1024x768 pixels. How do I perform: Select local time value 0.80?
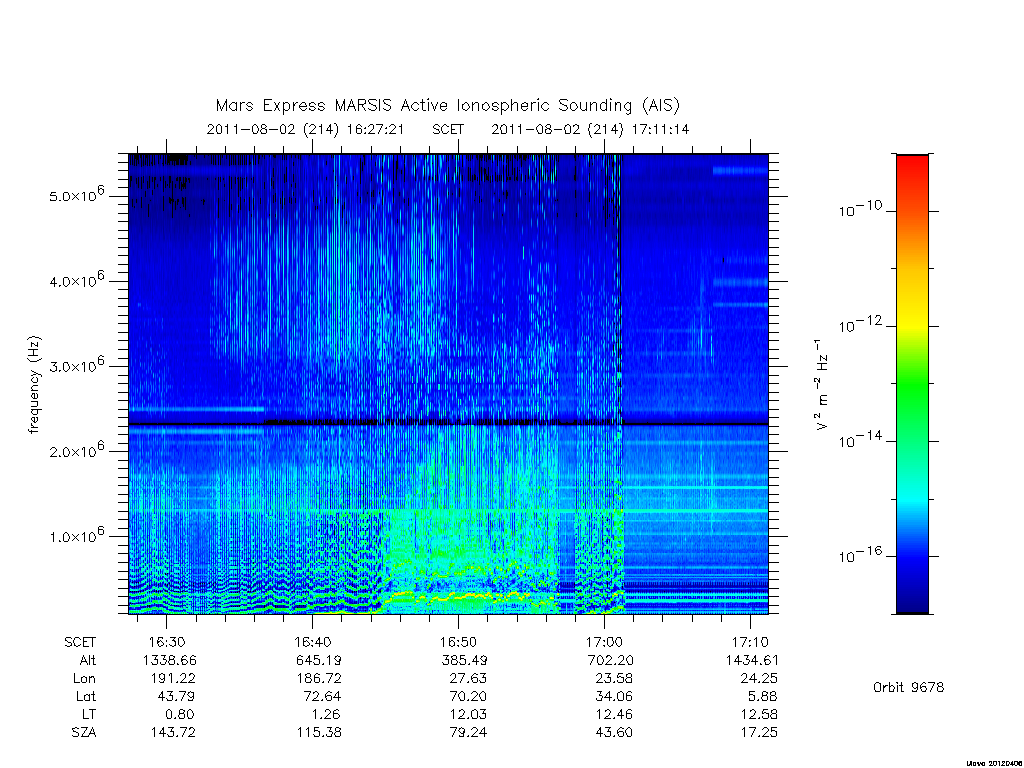point(180,714)
